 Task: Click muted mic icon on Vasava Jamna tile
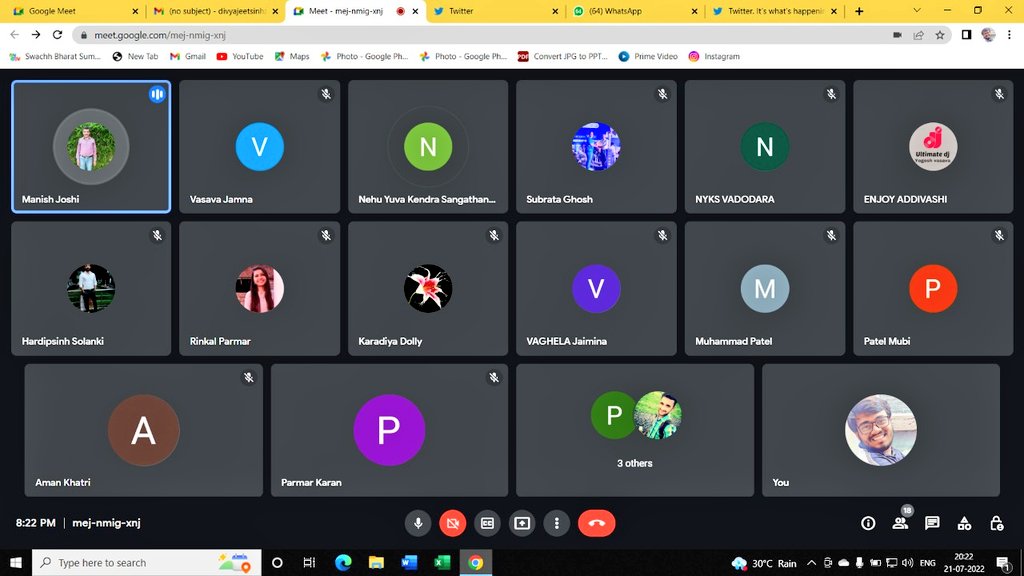[326, 94]
